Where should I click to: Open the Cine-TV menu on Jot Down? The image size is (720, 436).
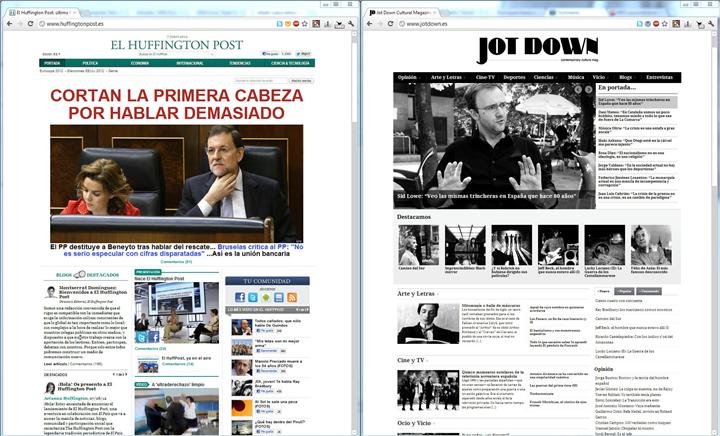tap(485, 77)
